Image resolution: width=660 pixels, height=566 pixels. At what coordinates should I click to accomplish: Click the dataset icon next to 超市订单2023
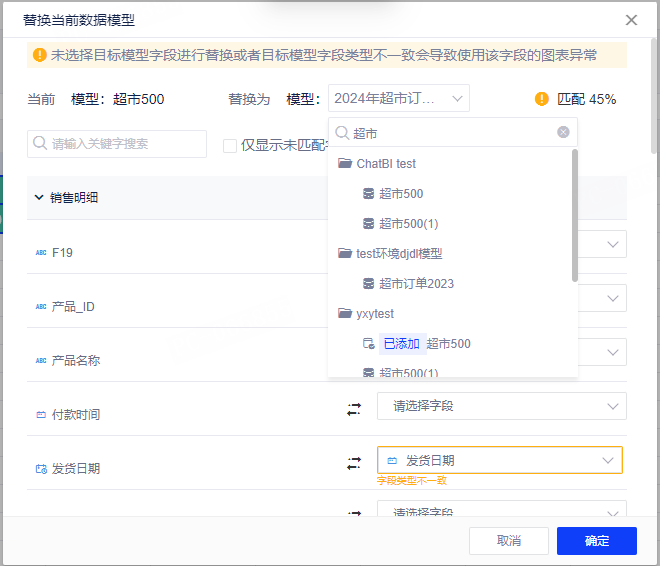coord(368,283)
